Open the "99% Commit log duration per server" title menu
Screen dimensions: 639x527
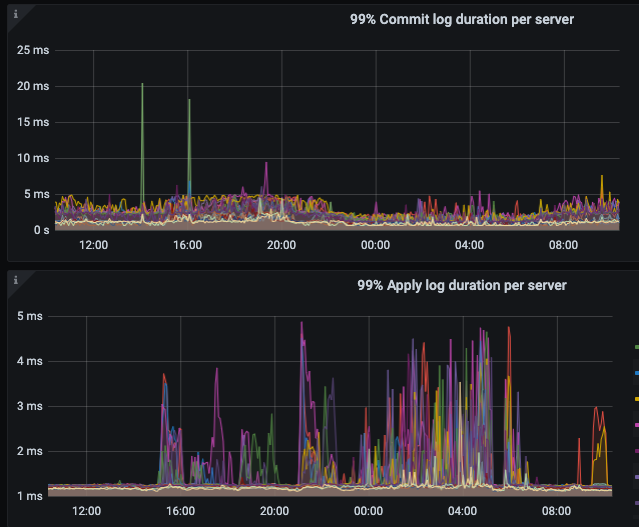click(461, 20)
